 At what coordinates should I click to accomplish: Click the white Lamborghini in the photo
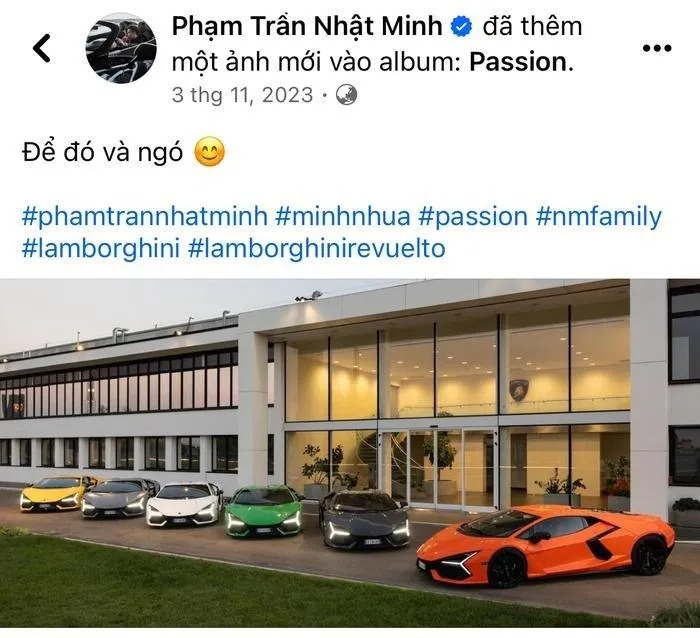tap(183, 502)
